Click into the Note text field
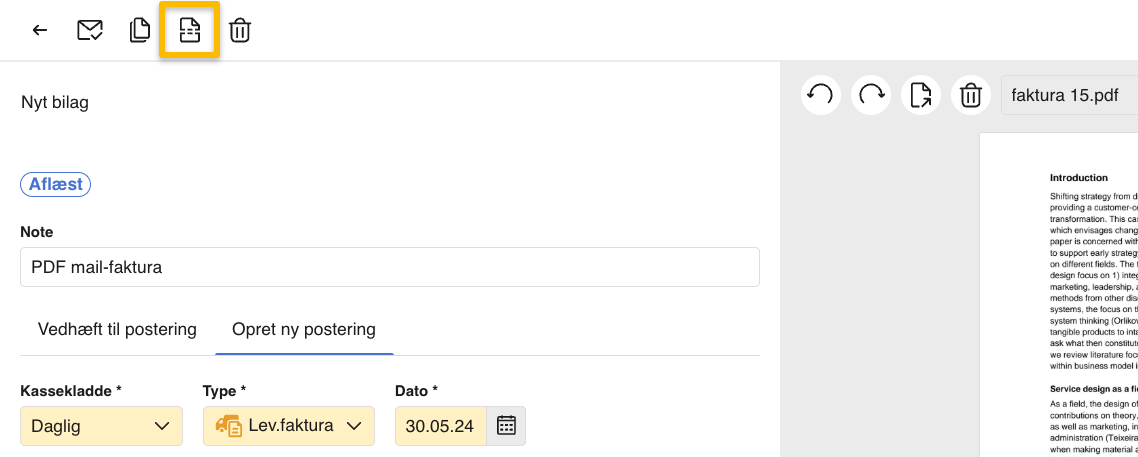1138x457 pixels. (389, 267)
